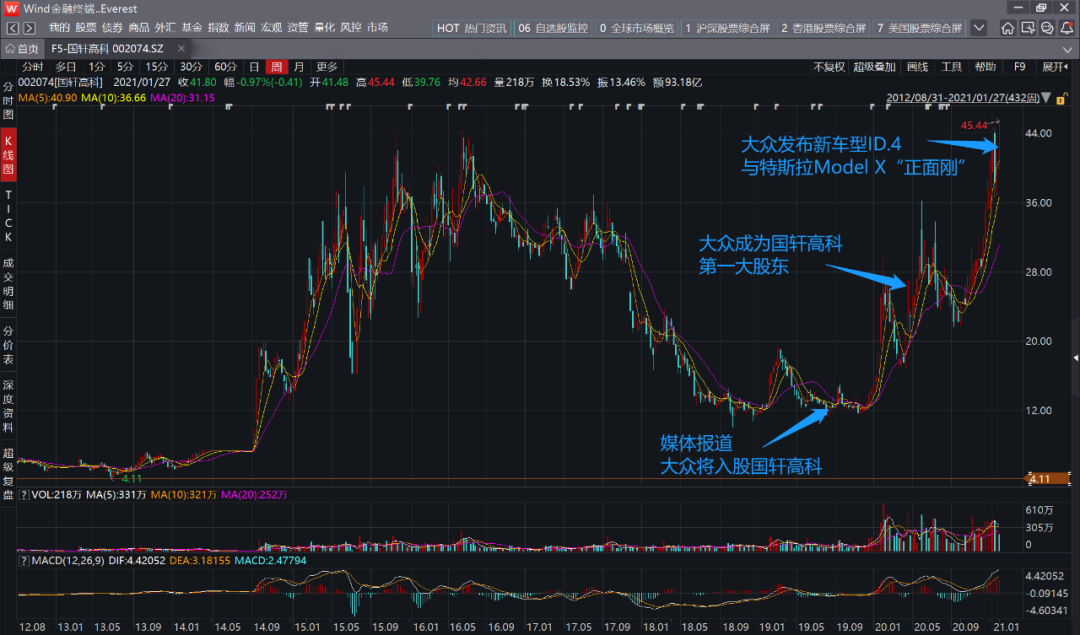
Task: Open the notification bell icon
Action: [1065, 28]
